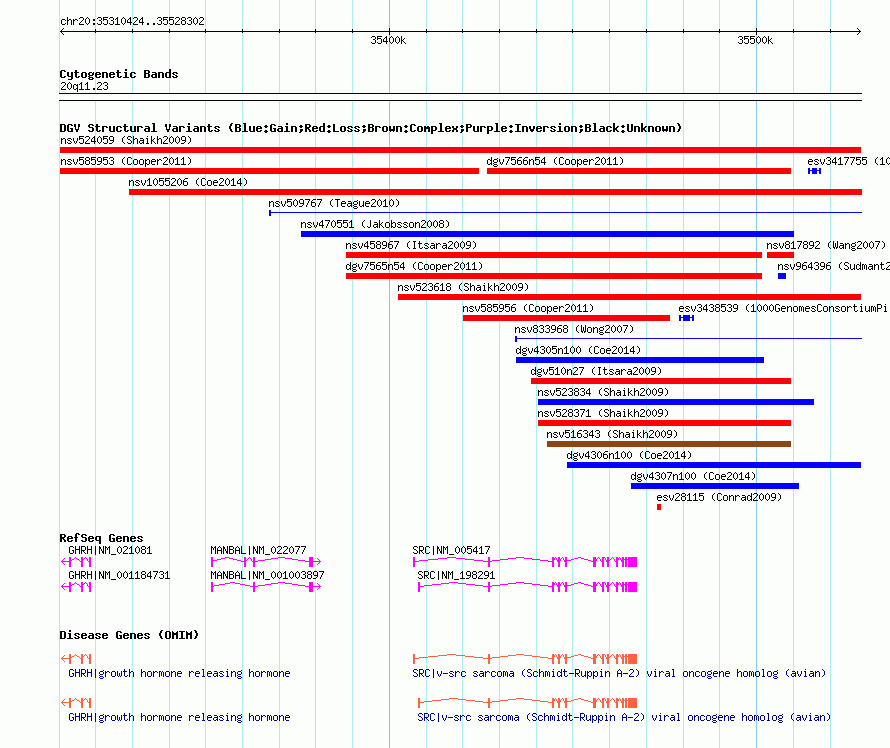Select the MANBAL|NM_001003897 gene model
This screenshot has width=890, height=748.
pos(266,587)
